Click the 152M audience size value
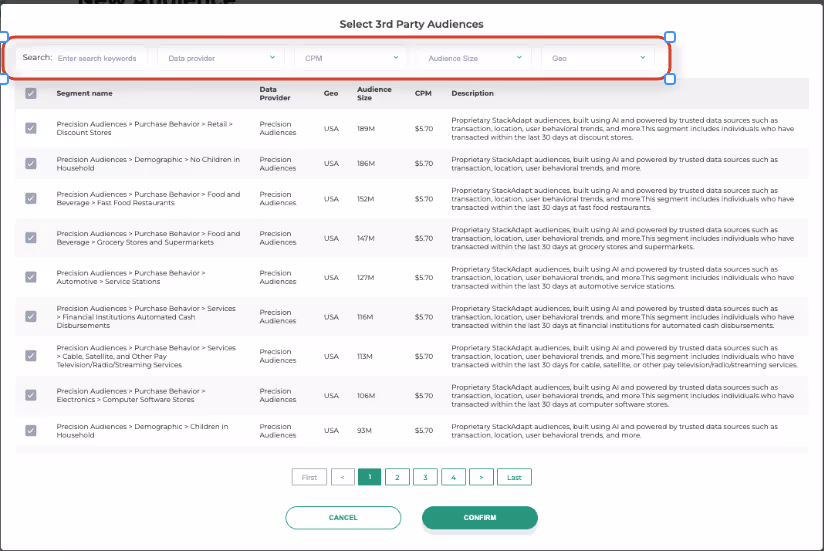 pyautogui.click(x=366, y=199)
